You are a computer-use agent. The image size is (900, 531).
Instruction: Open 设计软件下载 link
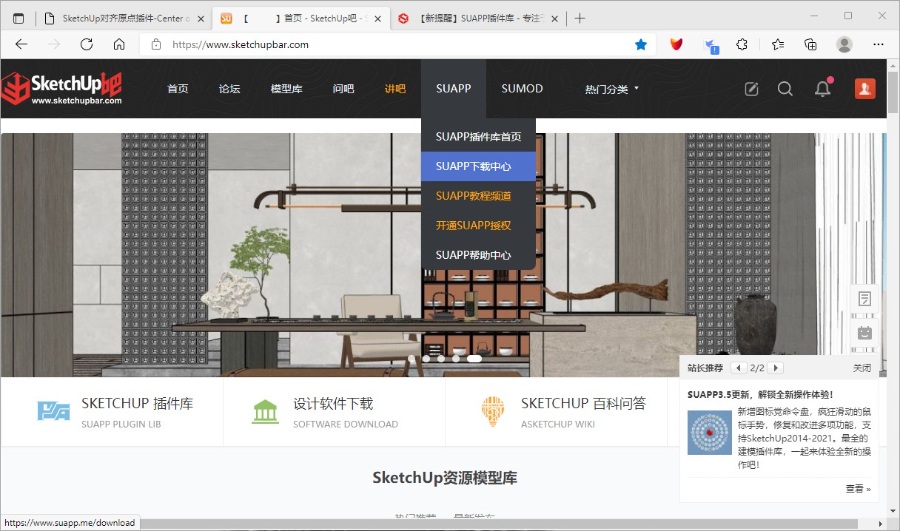[x=333, y=404]
